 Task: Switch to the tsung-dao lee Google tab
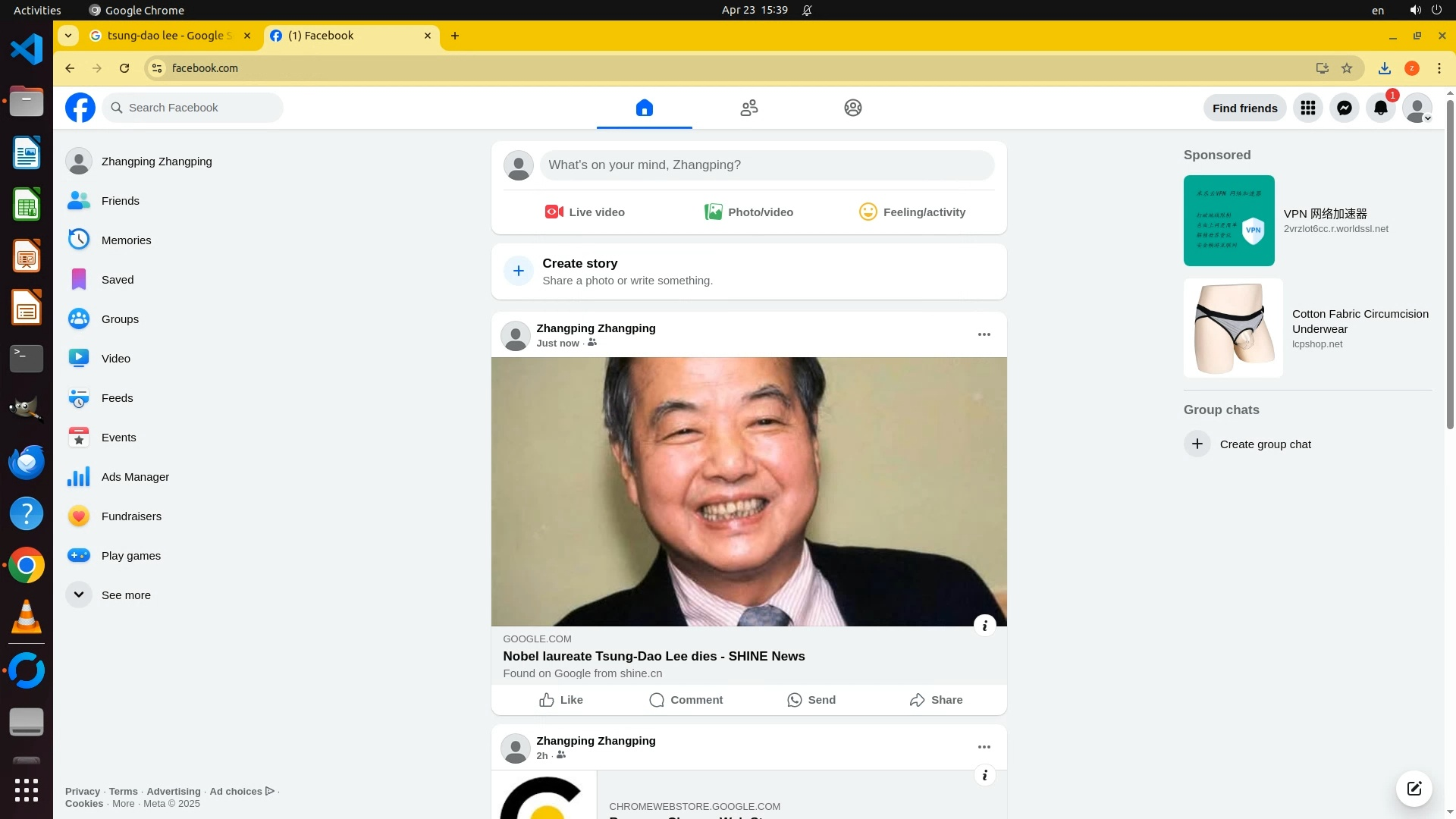(168, 36)
